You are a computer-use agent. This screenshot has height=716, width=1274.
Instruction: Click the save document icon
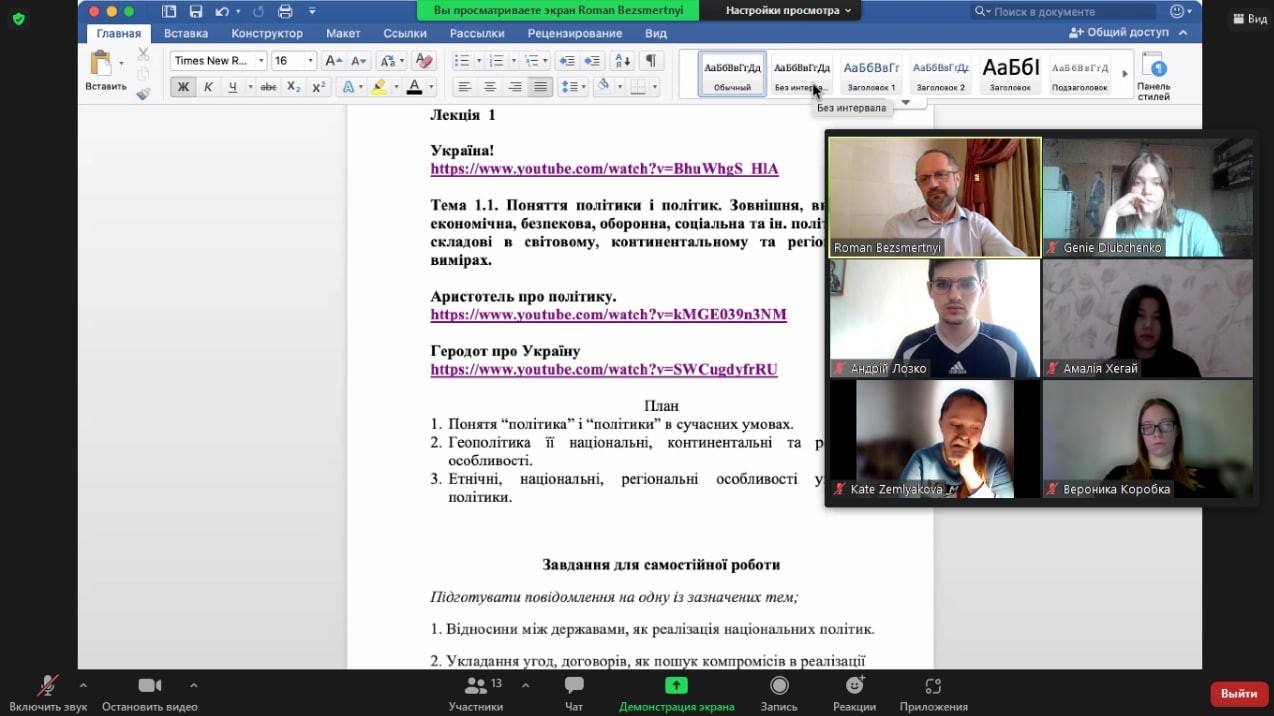[x=196, y=11]
